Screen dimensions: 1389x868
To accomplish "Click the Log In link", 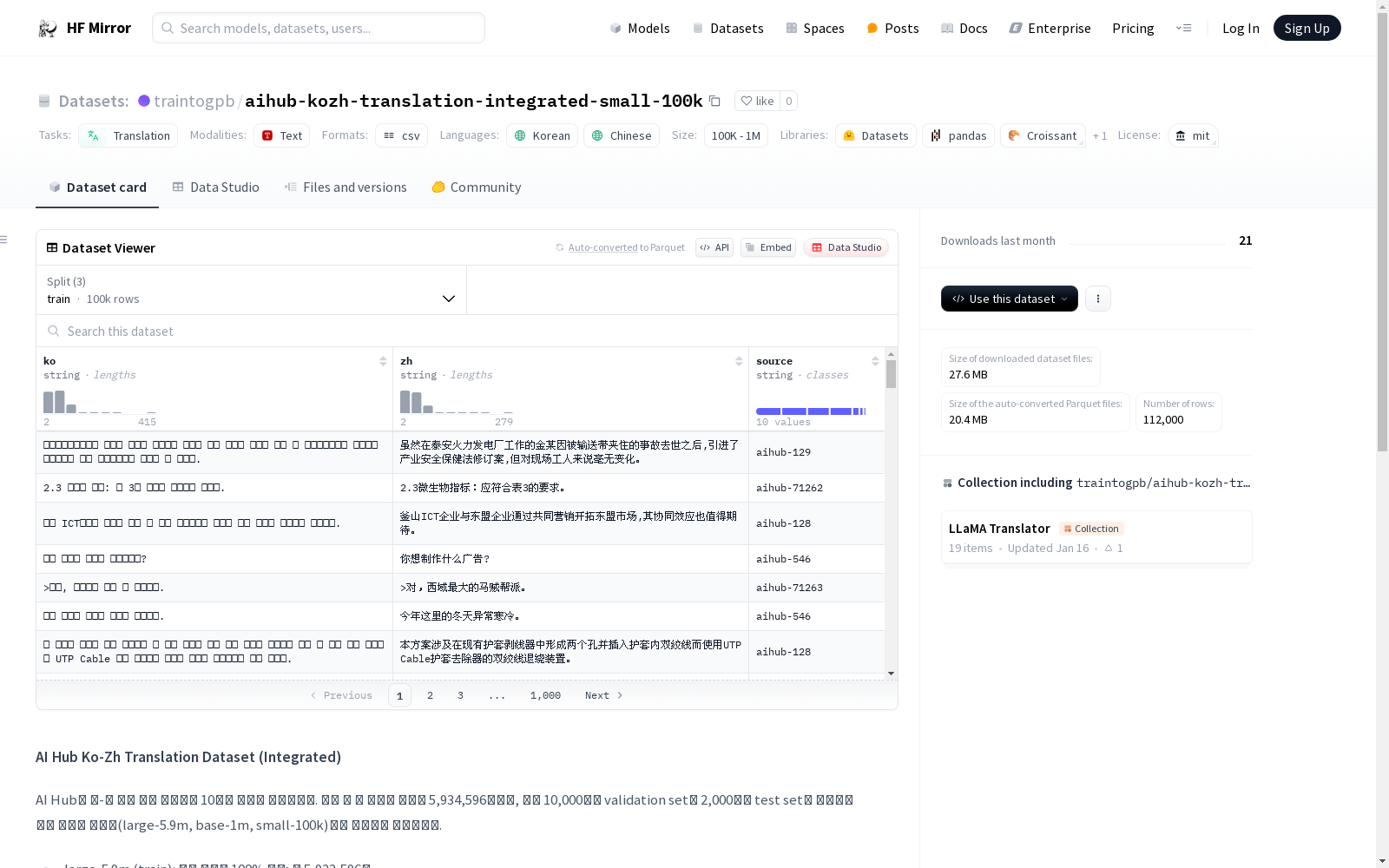I will [1241, 28].
